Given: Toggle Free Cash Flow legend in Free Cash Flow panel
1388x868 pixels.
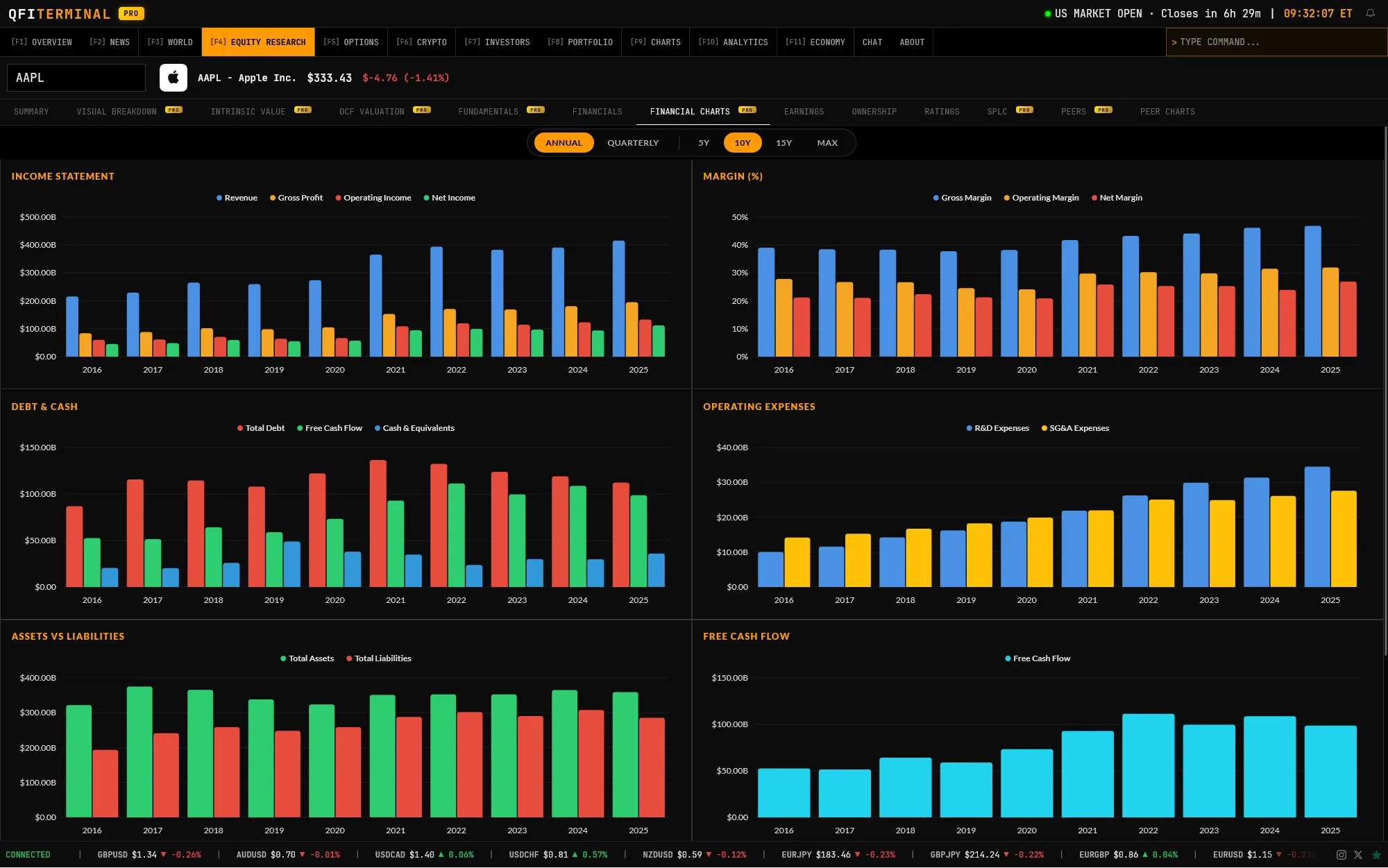Looking at the screenshot, I should point(1038,658).
